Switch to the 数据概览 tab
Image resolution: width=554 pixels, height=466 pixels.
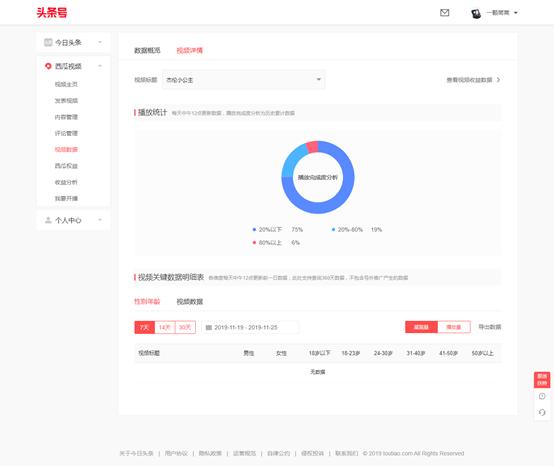[x=147, y=51]
